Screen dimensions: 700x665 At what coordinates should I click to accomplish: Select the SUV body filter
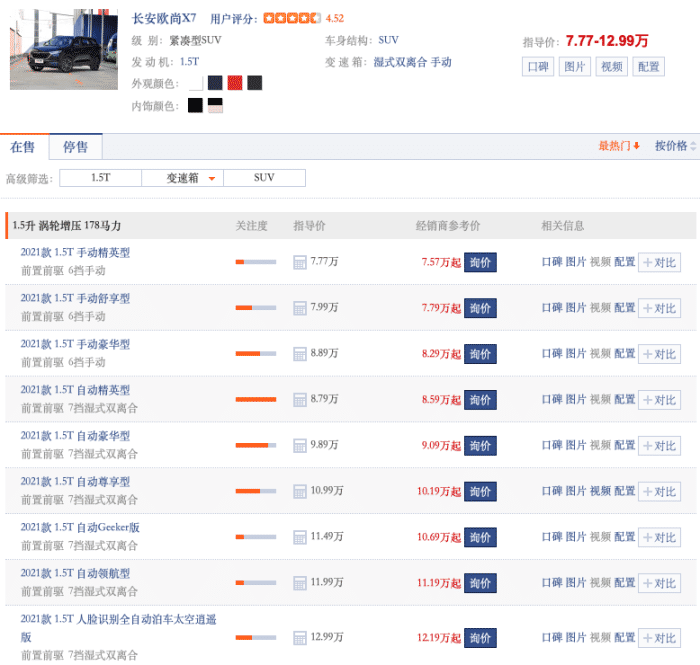pyautogui.click(x=264, y=178)
